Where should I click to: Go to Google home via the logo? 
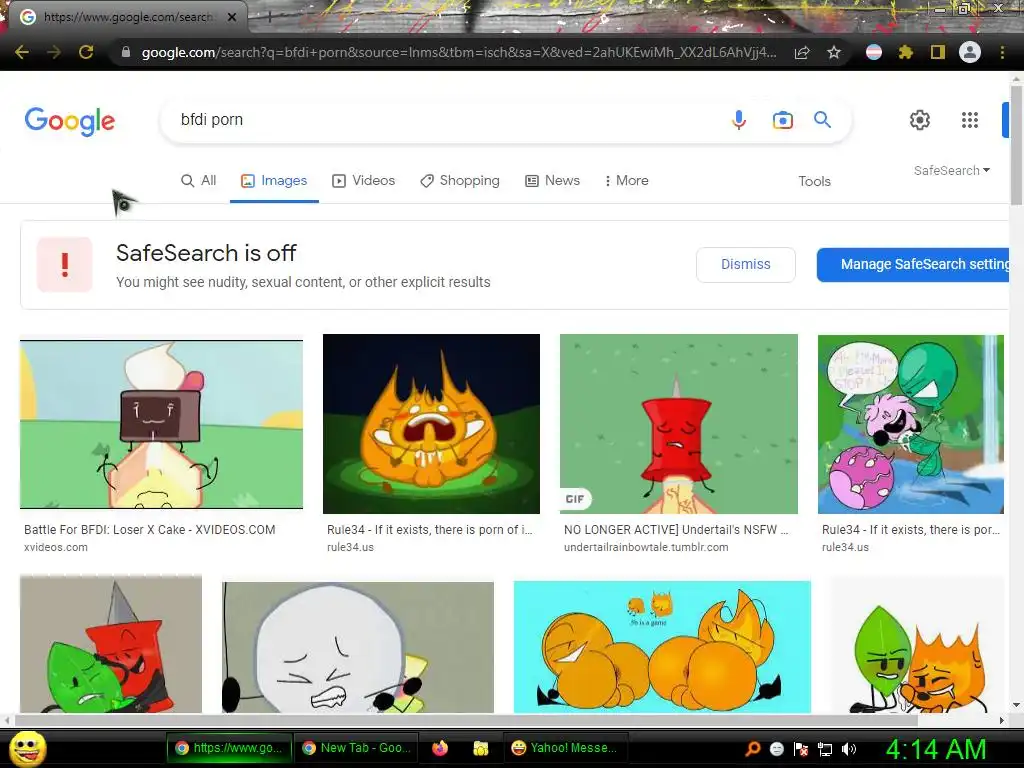click(x=70, y=121)
